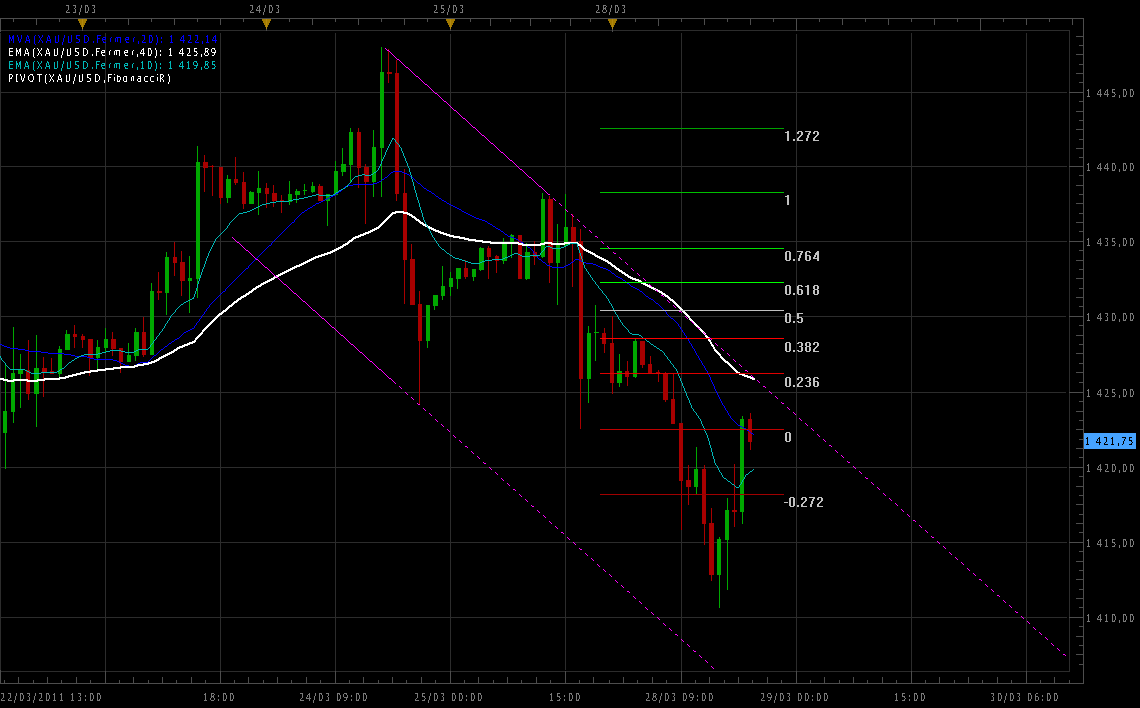Click the 0.764 Fibonacci level label
1140x708 pixels.
[x=802, y=257]
